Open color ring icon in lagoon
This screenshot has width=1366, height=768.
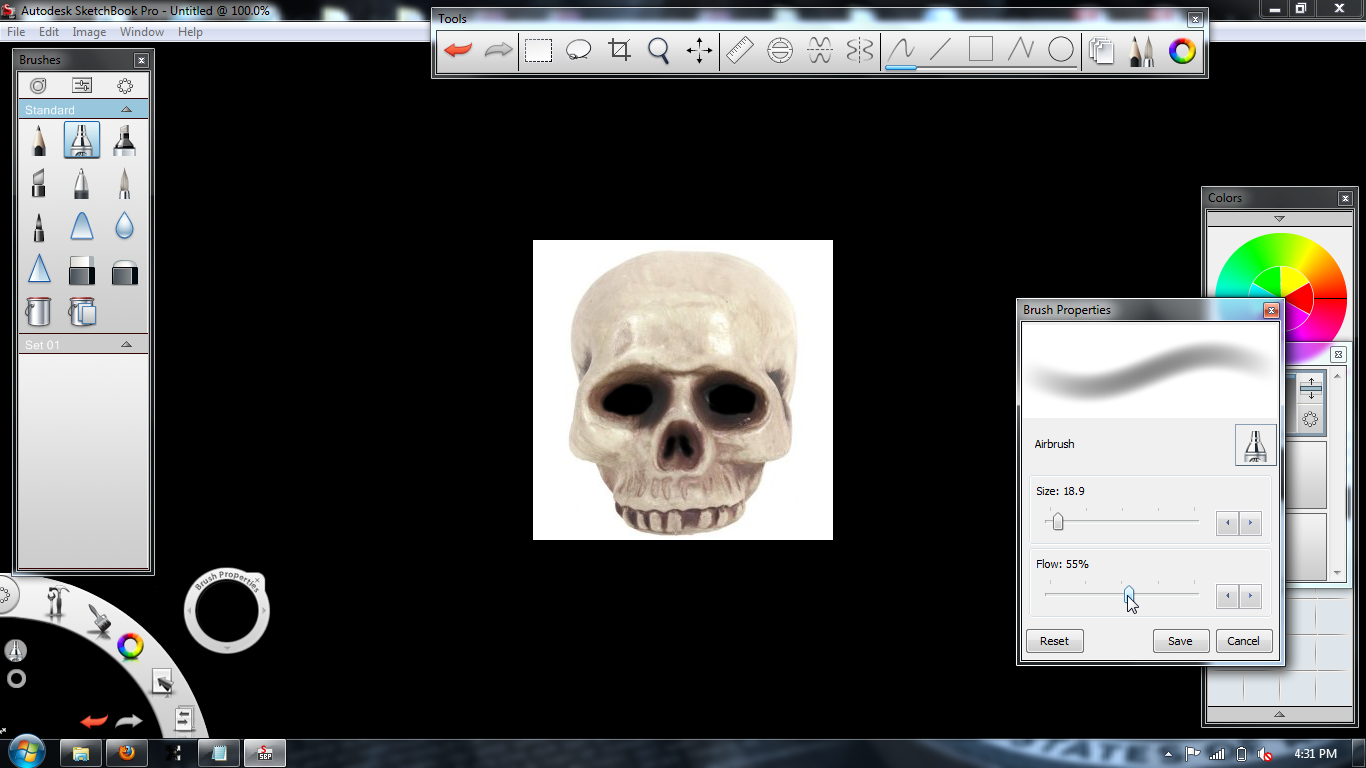pyautogui.click(x=130, y=647)
